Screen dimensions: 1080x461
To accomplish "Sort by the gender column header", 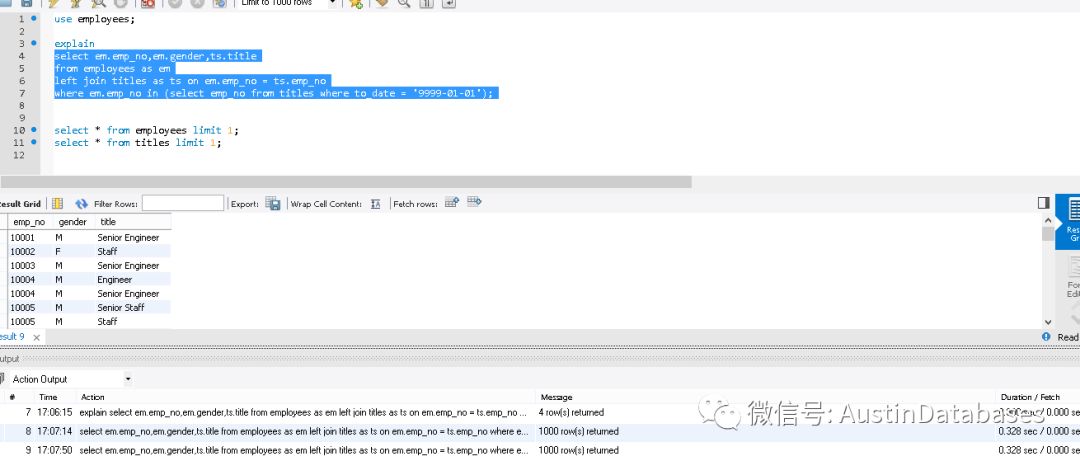I will [72, 222].
